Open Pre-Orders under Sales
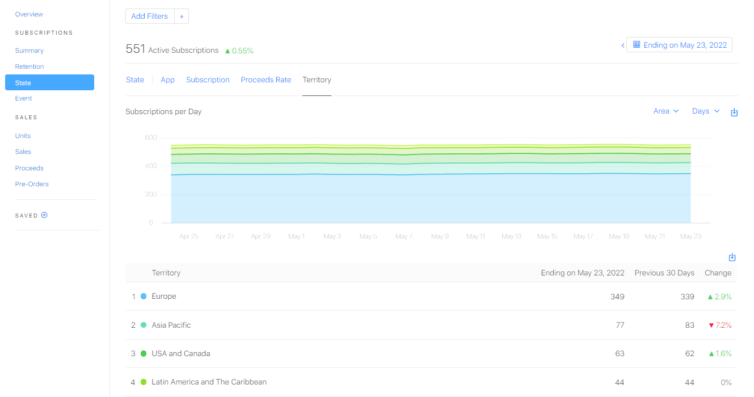 (x=32, y=184)
